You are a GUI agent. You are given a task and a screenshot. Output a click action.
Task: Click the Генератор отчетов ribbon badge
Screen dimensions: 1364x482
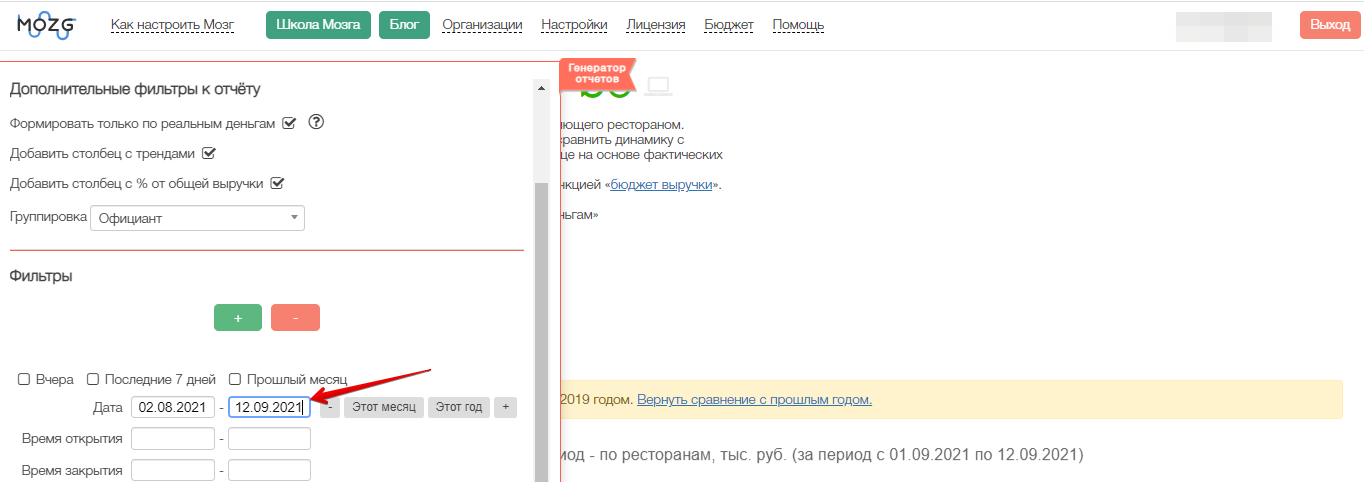coord(597,72)
